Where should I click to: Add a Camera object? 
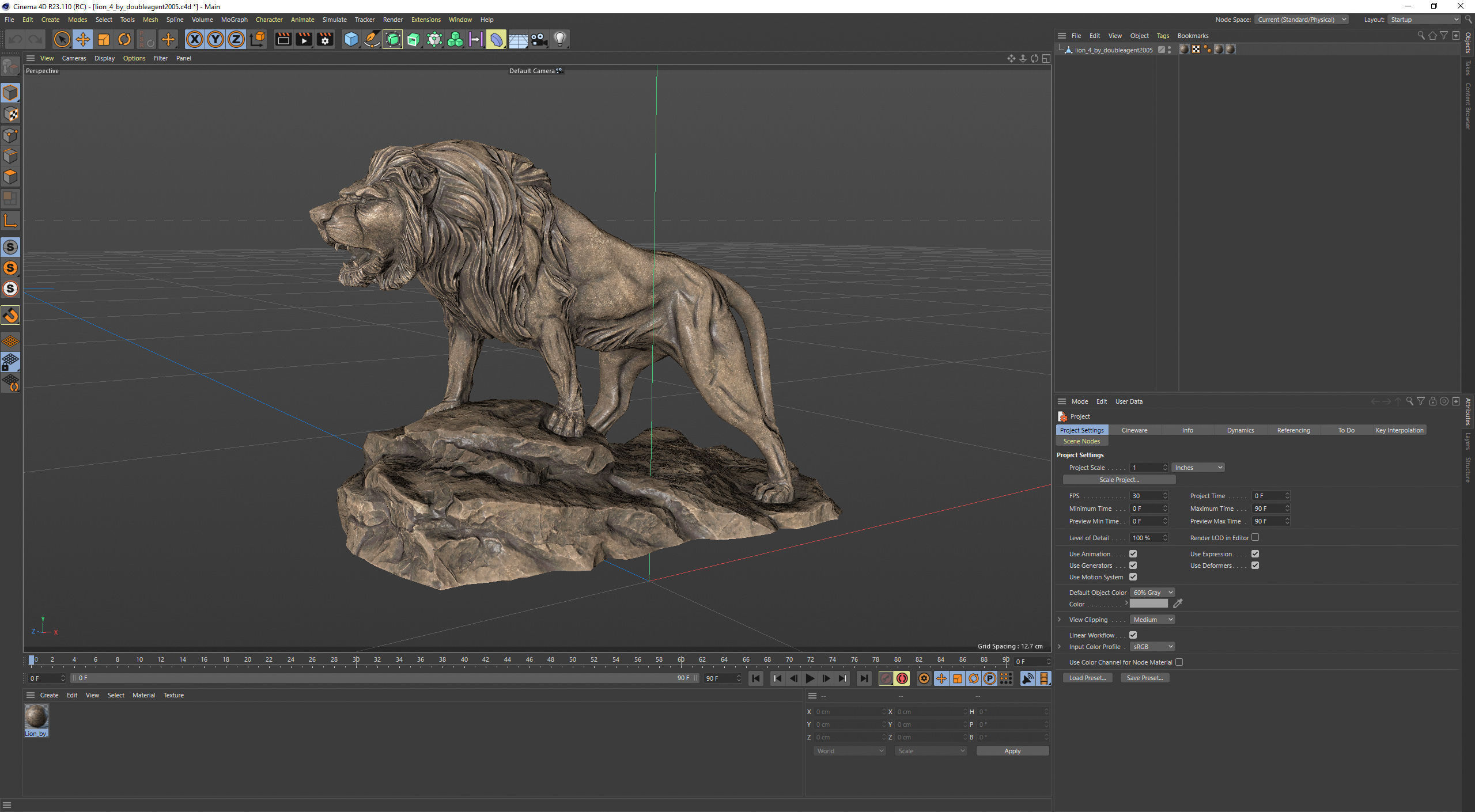(x=538, y=39)
